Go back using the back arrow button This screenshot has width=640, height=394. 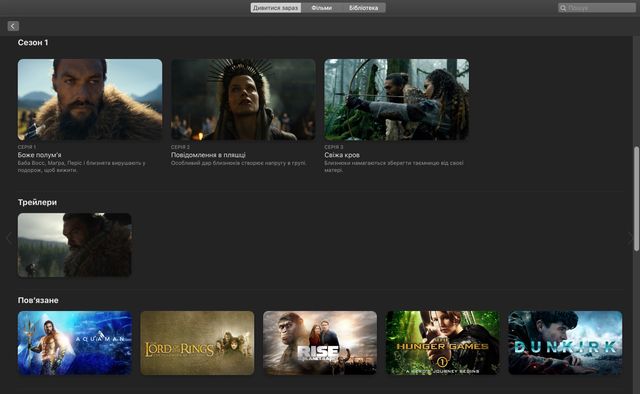[x=13, y=26]
